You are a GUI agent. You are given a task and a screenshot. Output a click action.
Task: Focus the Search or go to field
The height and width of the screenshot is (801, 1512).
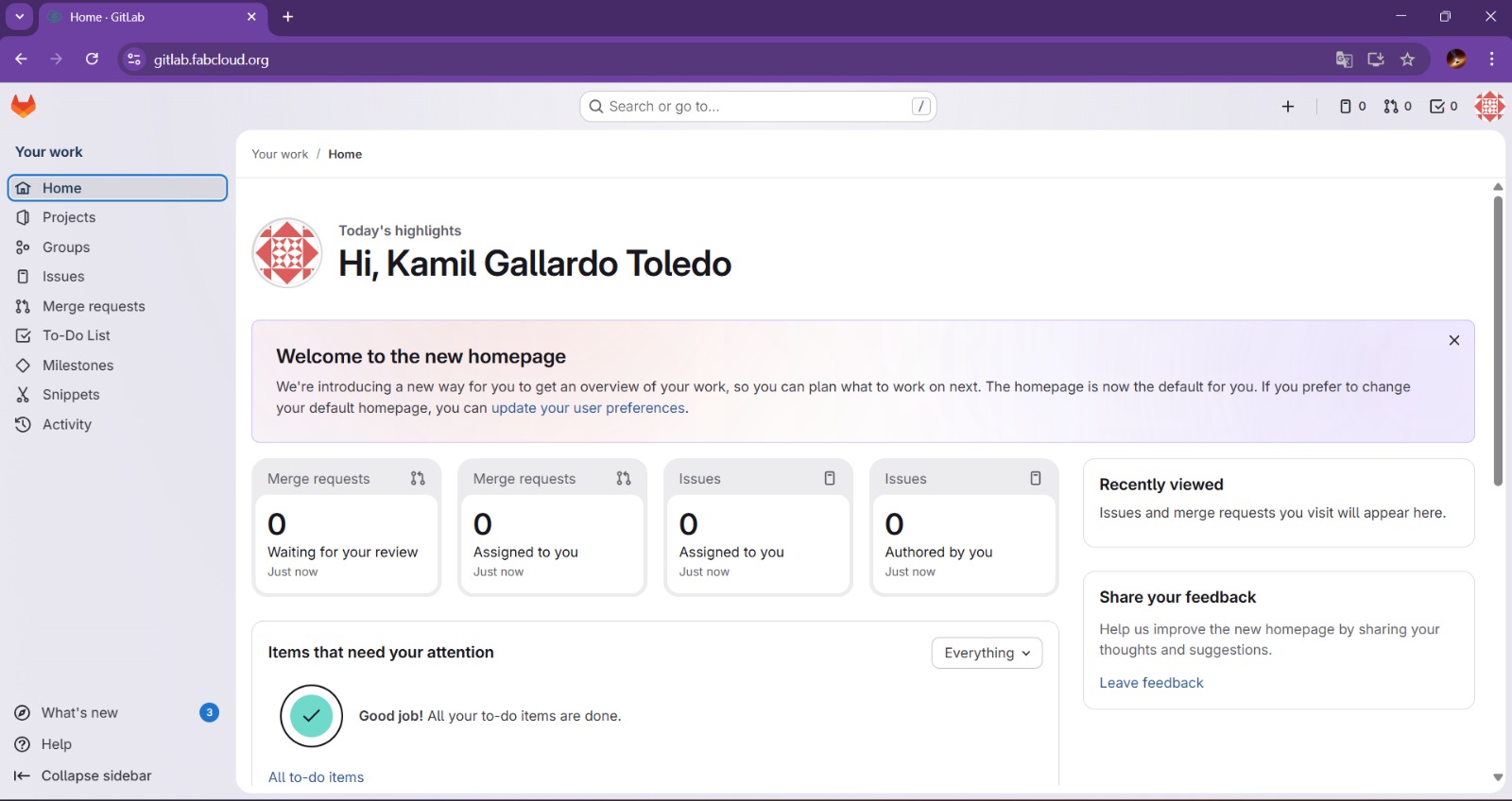756,107
